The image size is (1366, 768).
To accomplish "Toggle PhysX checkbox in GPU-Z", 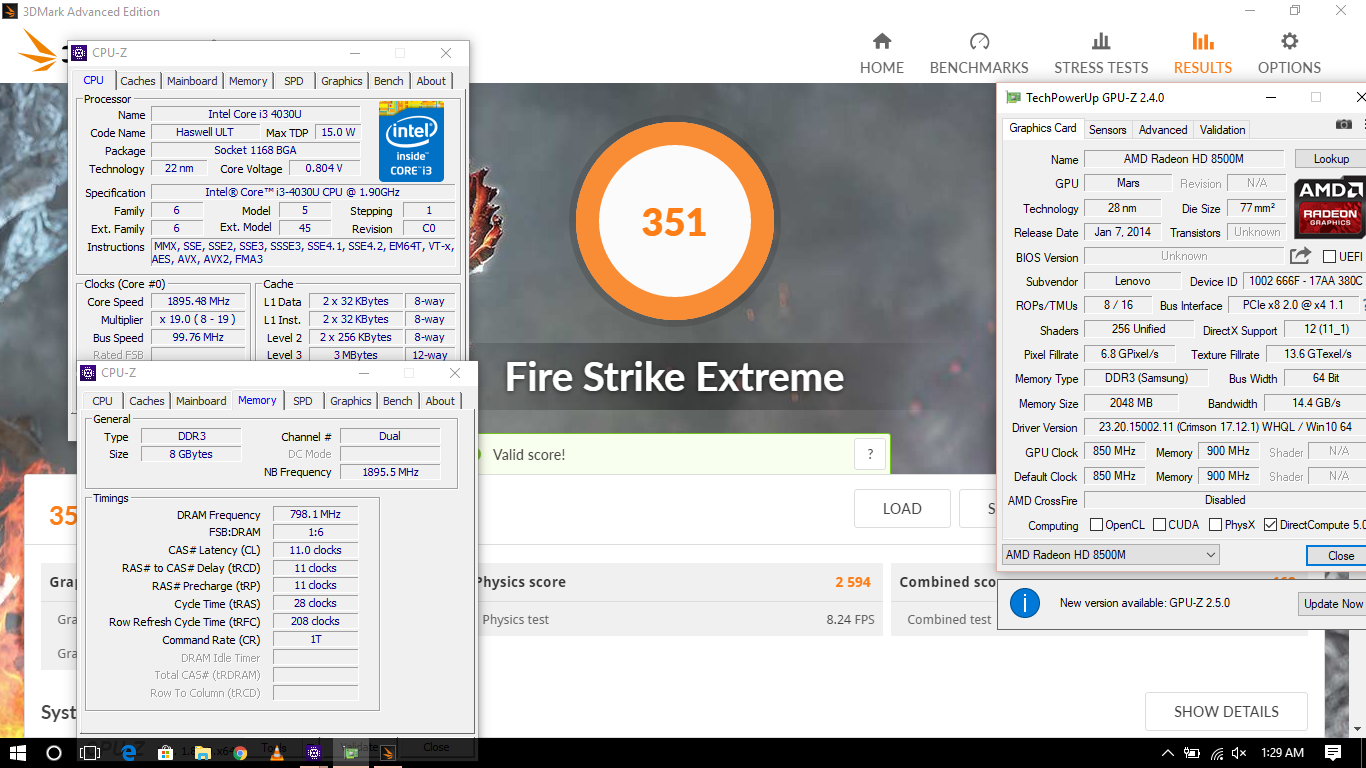I will pyautogui.click(x=1216, y=525).
